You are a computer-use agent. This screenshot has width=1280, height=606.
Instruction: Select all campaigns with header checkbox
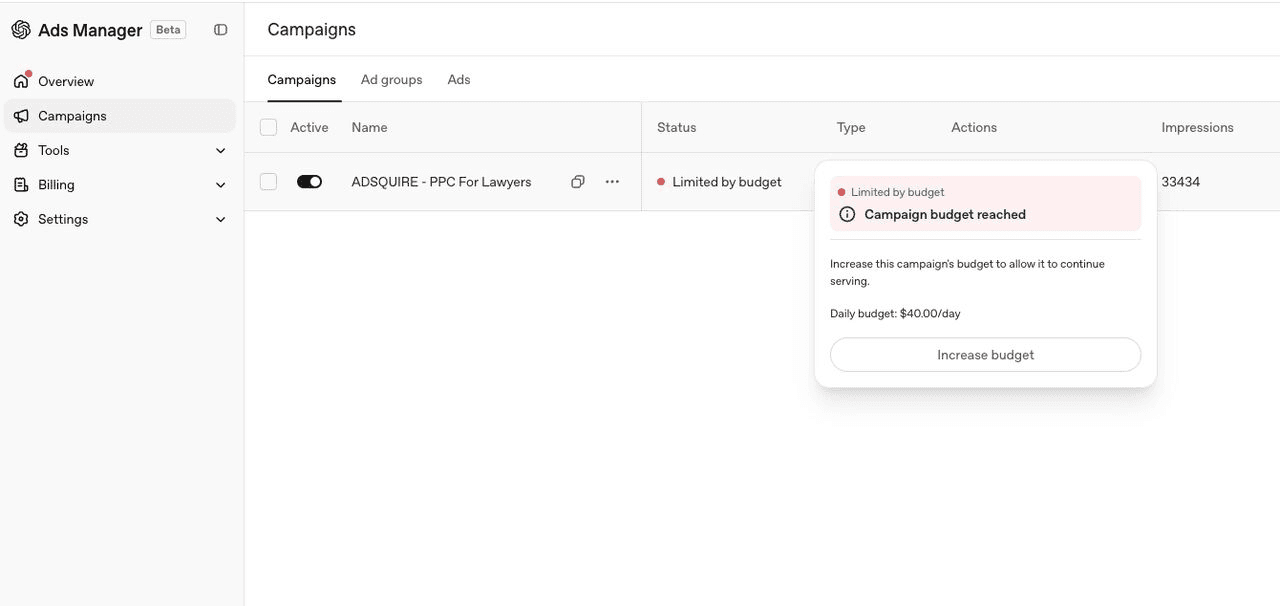click(x=268, y=127)
